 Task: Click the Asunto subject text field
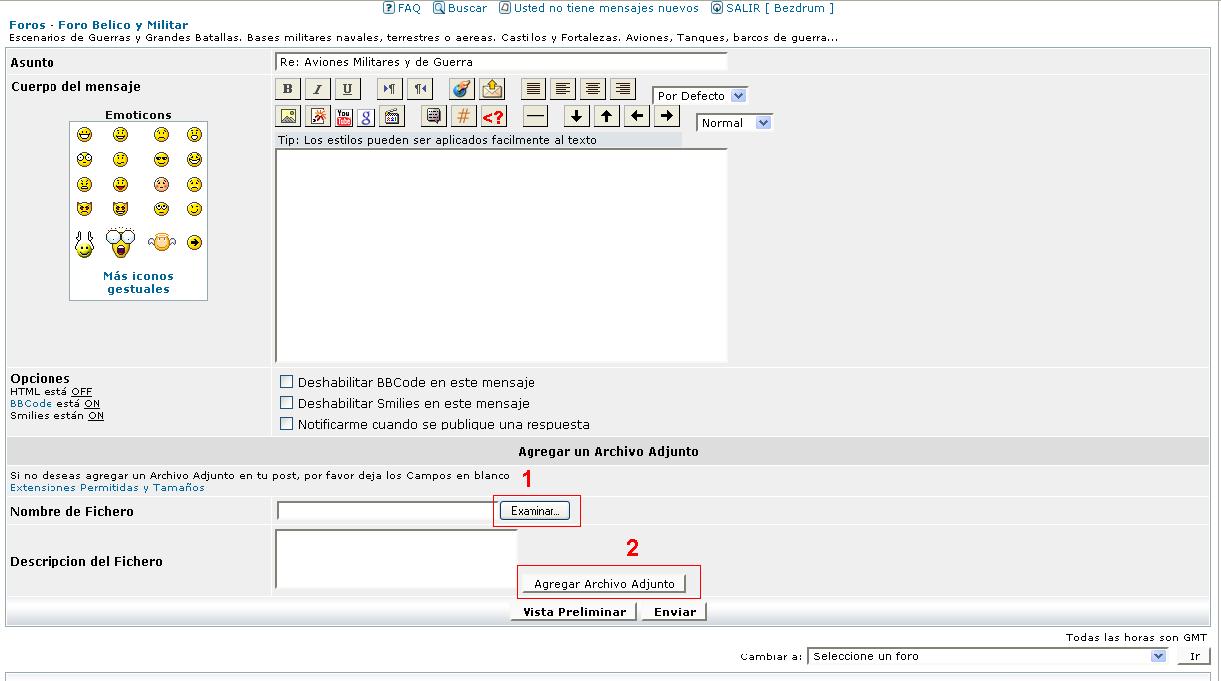tap(500, 62)
